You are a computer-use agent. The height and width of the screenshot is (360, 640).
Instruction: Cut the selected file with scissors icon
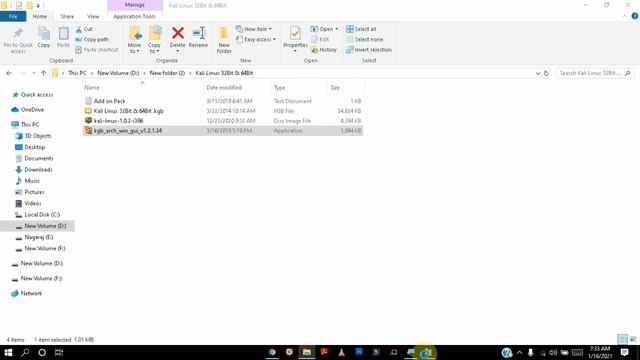click(84, 29)
